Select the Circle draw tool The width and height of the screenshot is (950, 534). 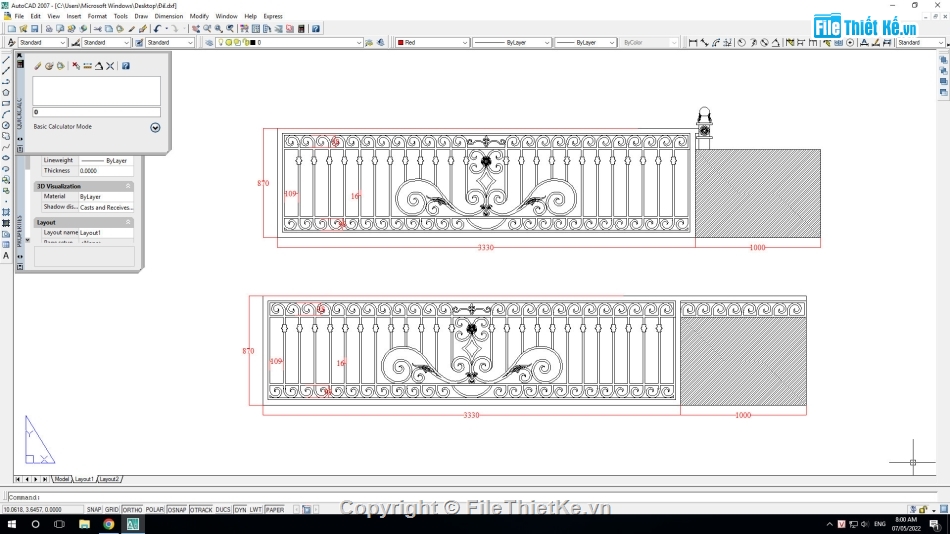6,125
